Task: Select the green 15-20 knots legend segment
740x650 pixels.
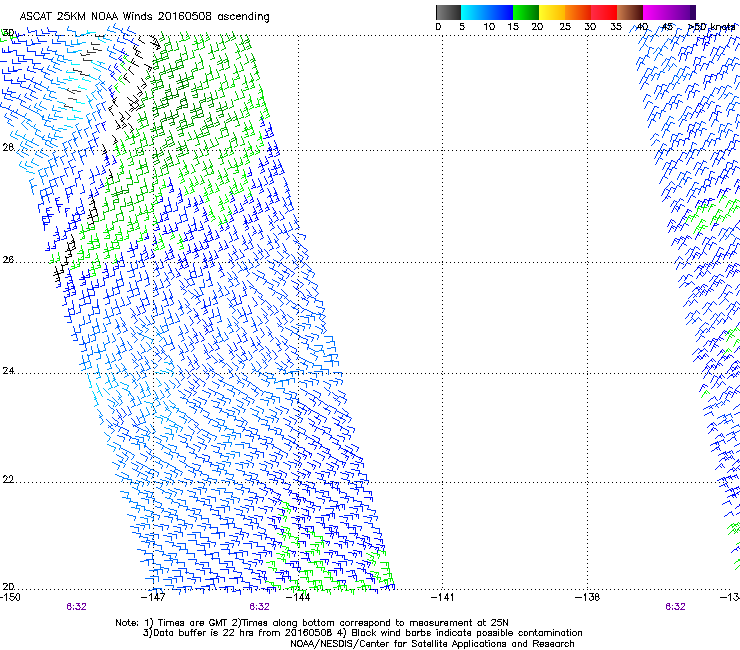Action: (526, 12)
